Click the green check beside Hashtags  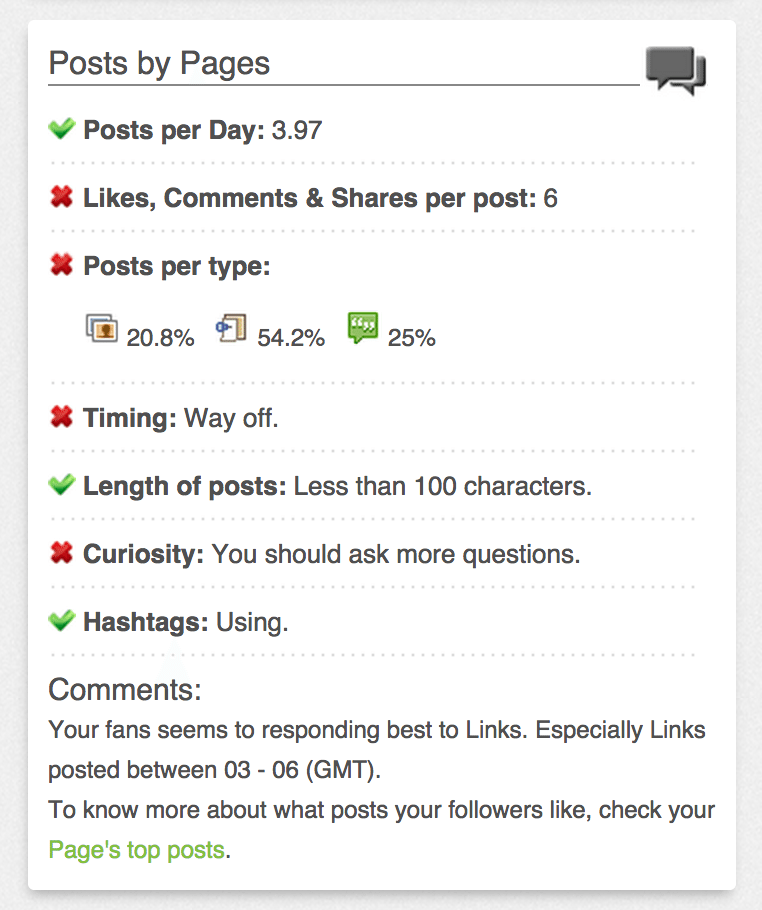tap(60, 622)
